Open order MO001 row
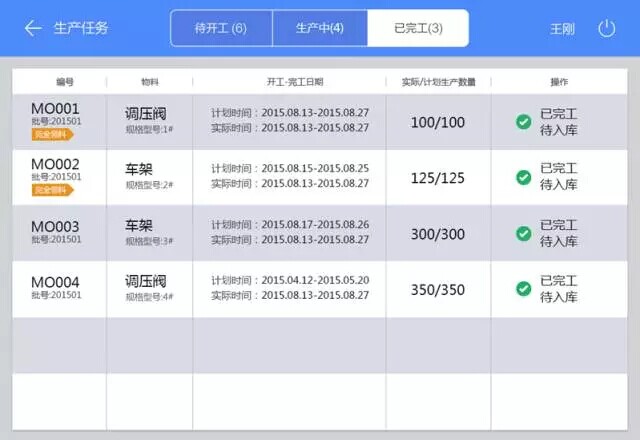Screen dimensions: 640x440 300,122
